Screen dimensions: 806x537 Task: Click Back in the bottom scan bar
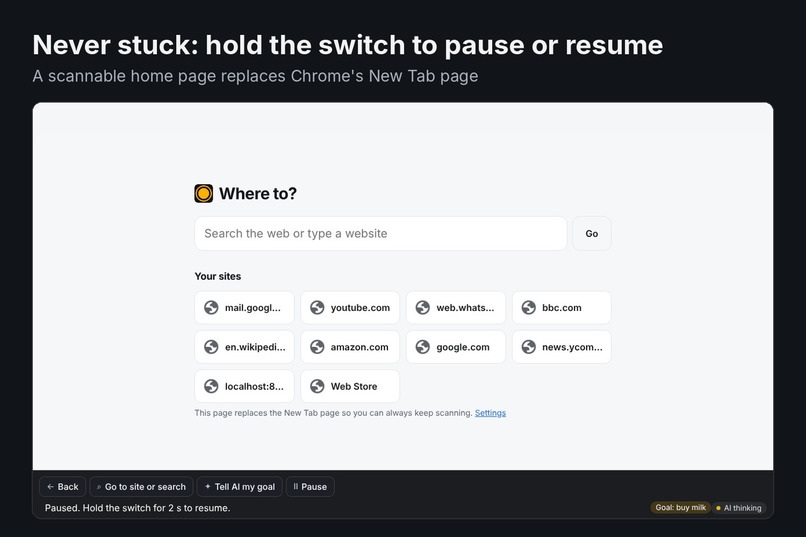63,487
